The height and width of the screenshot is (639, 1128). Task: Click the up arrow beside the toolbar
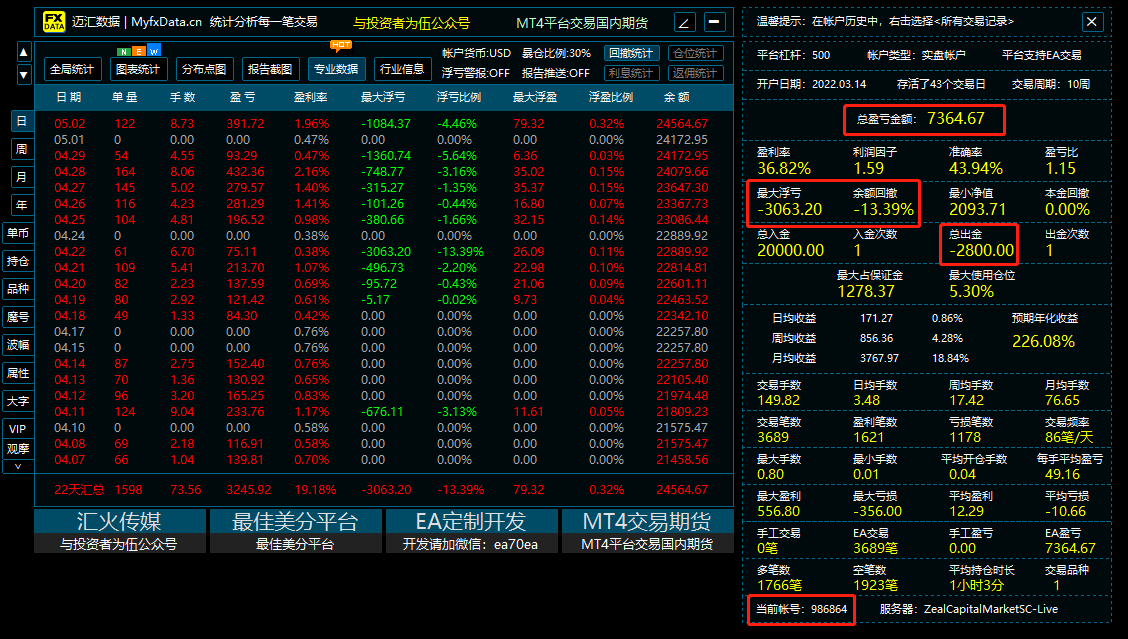(24, 52)
